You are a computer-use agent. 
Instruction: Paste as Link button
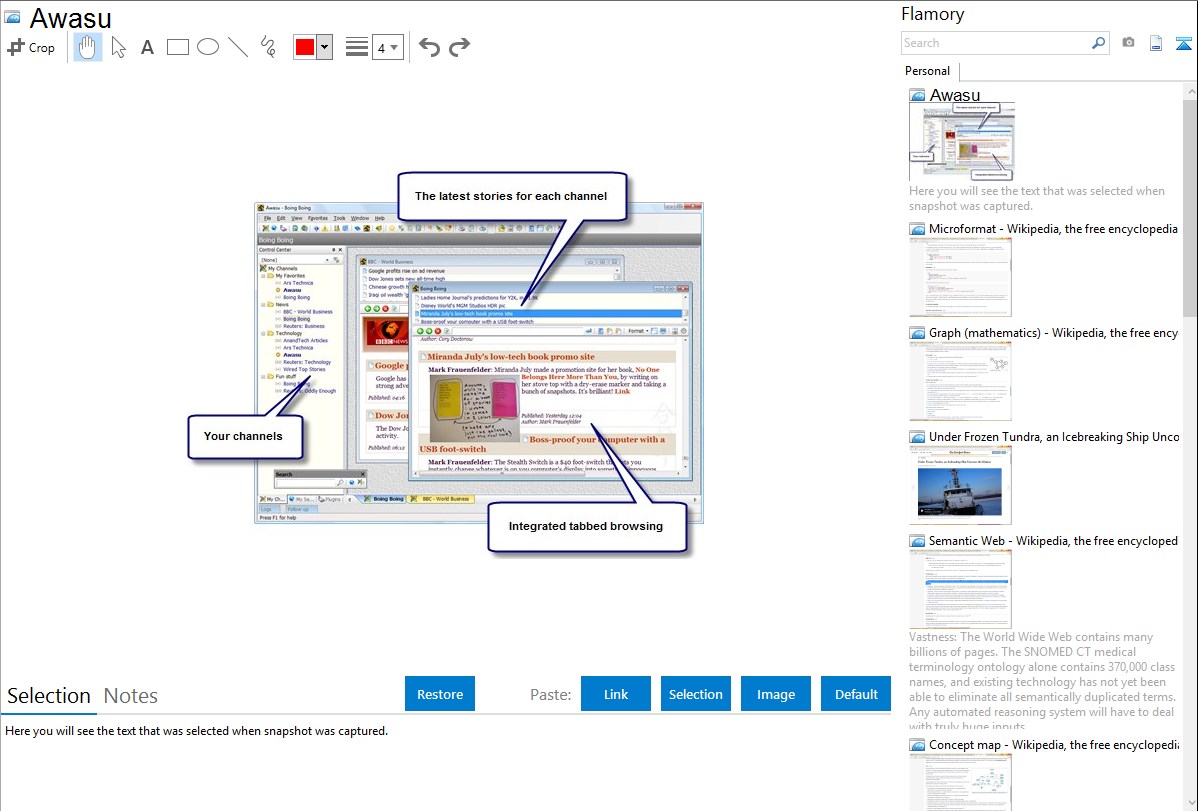pyautogui.click(x=616, y=694)
